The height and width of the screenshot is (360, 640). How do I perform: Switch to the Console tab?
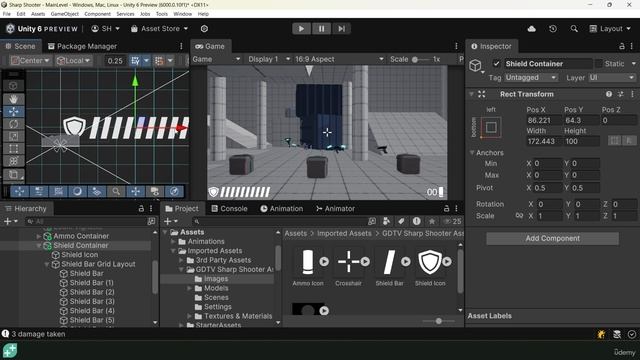[x=229, y=209]
